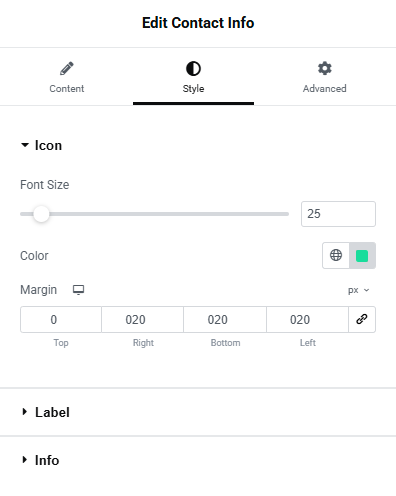Expand the Label section
The width and height of the screenshot is (396, 496).
[45, 412]
